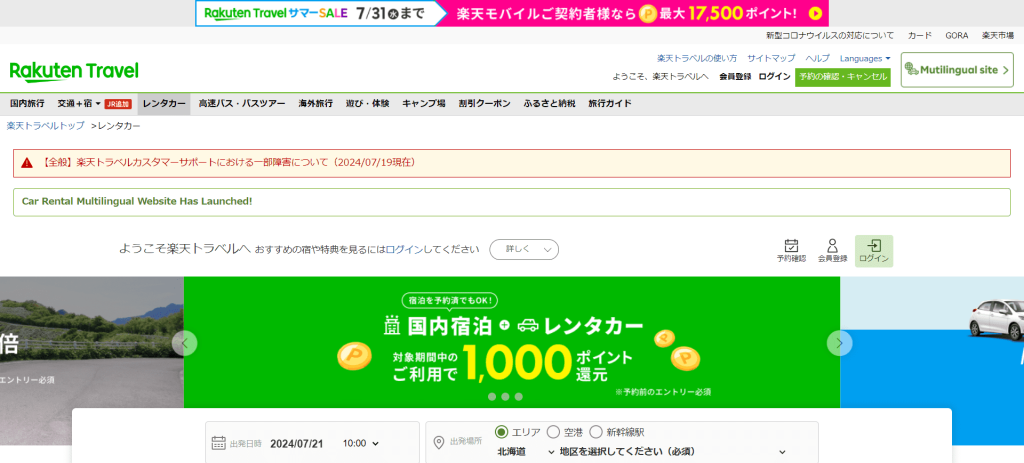Open 高速バス・バスツアー menu

(242, 103)
